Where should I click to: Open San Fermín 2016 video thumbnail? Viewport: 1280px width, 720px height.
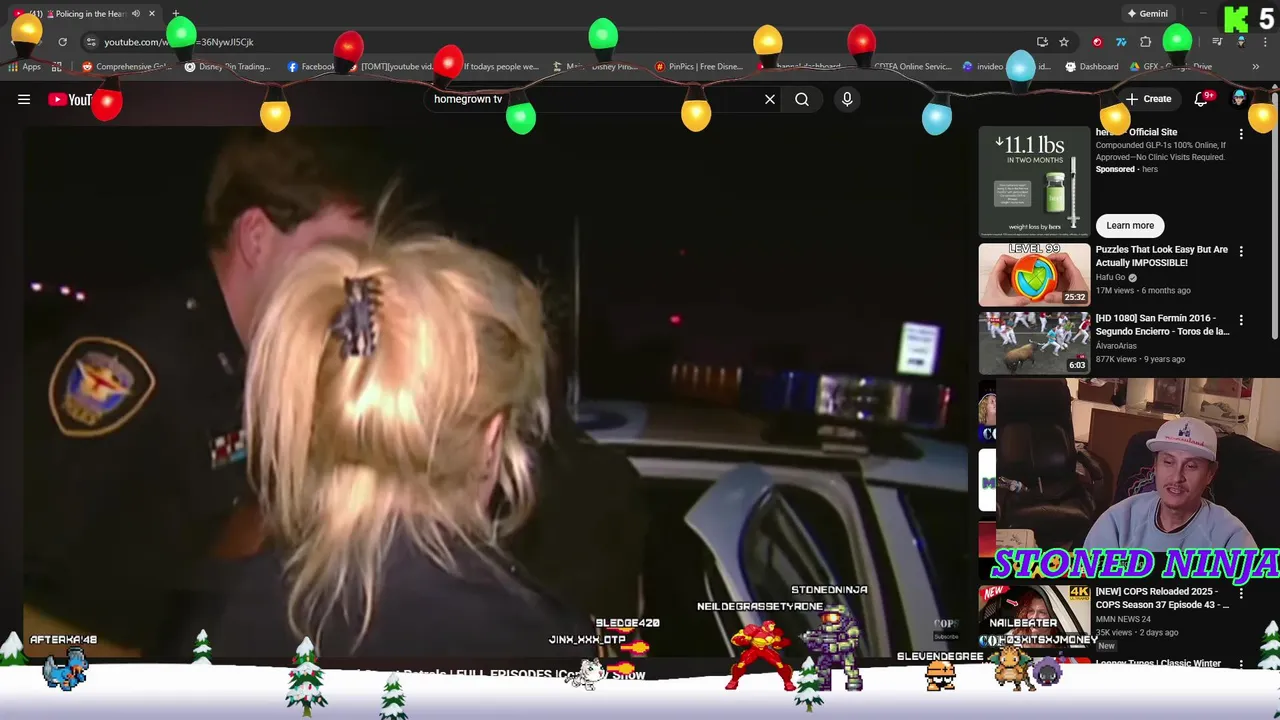click(x=1034, y=343)
